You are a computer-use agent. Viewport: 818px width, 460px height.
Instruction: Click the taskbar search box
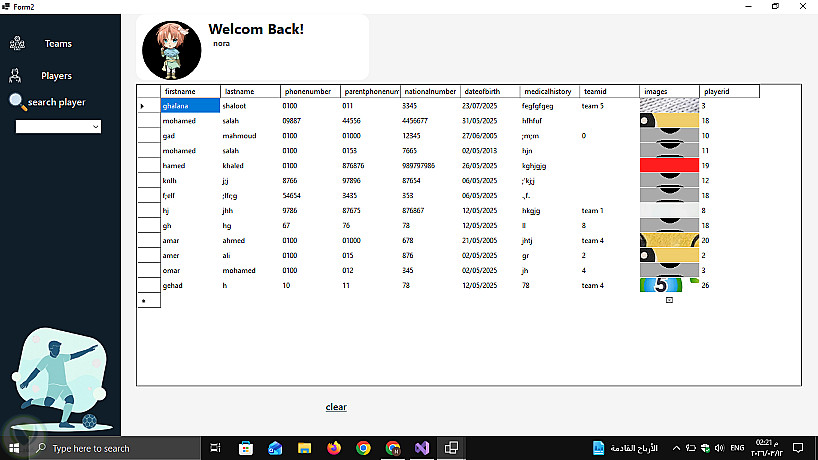[x=115, y=448]
